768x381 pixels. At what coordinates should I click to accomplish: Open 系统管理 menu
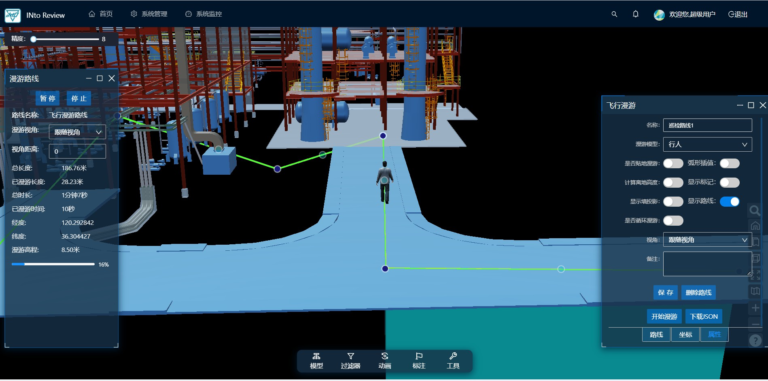point(149,14)
